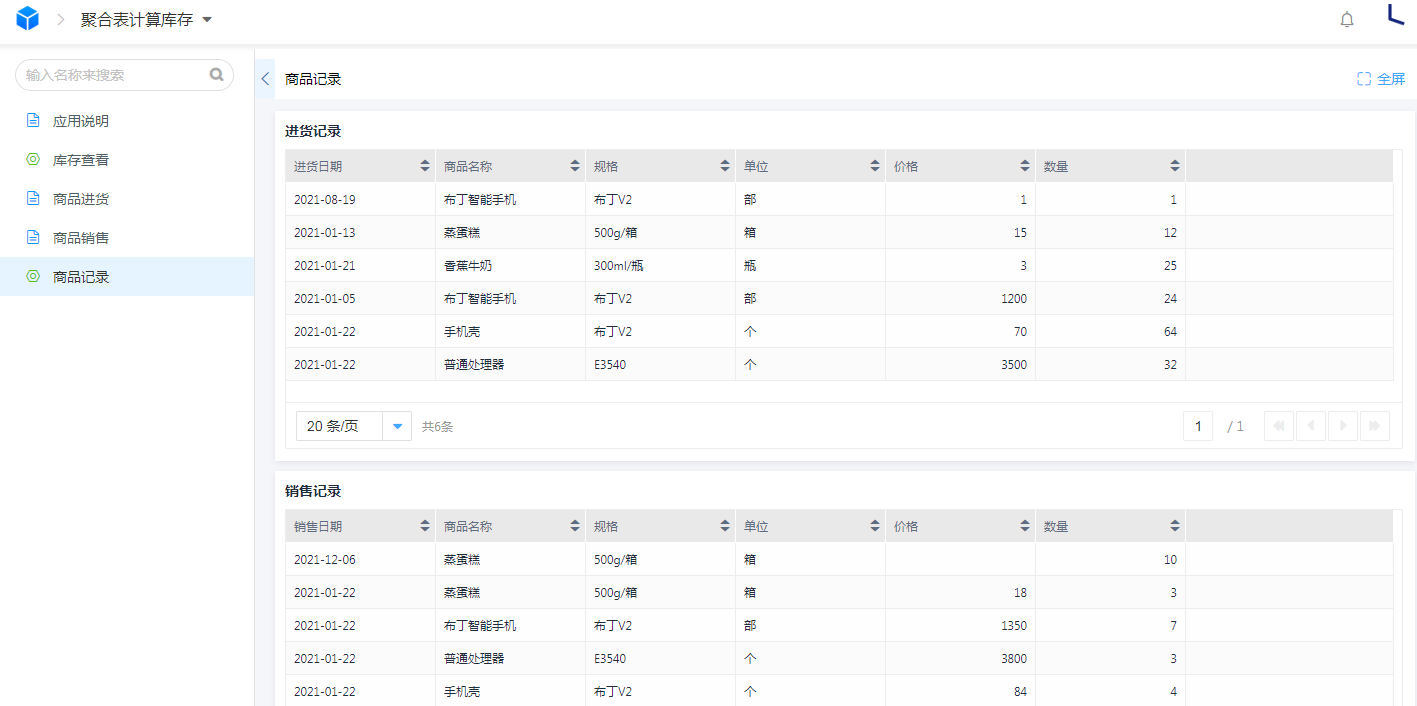
Task: Sort purchase records by 进货日期
Action: click(425, 167)
